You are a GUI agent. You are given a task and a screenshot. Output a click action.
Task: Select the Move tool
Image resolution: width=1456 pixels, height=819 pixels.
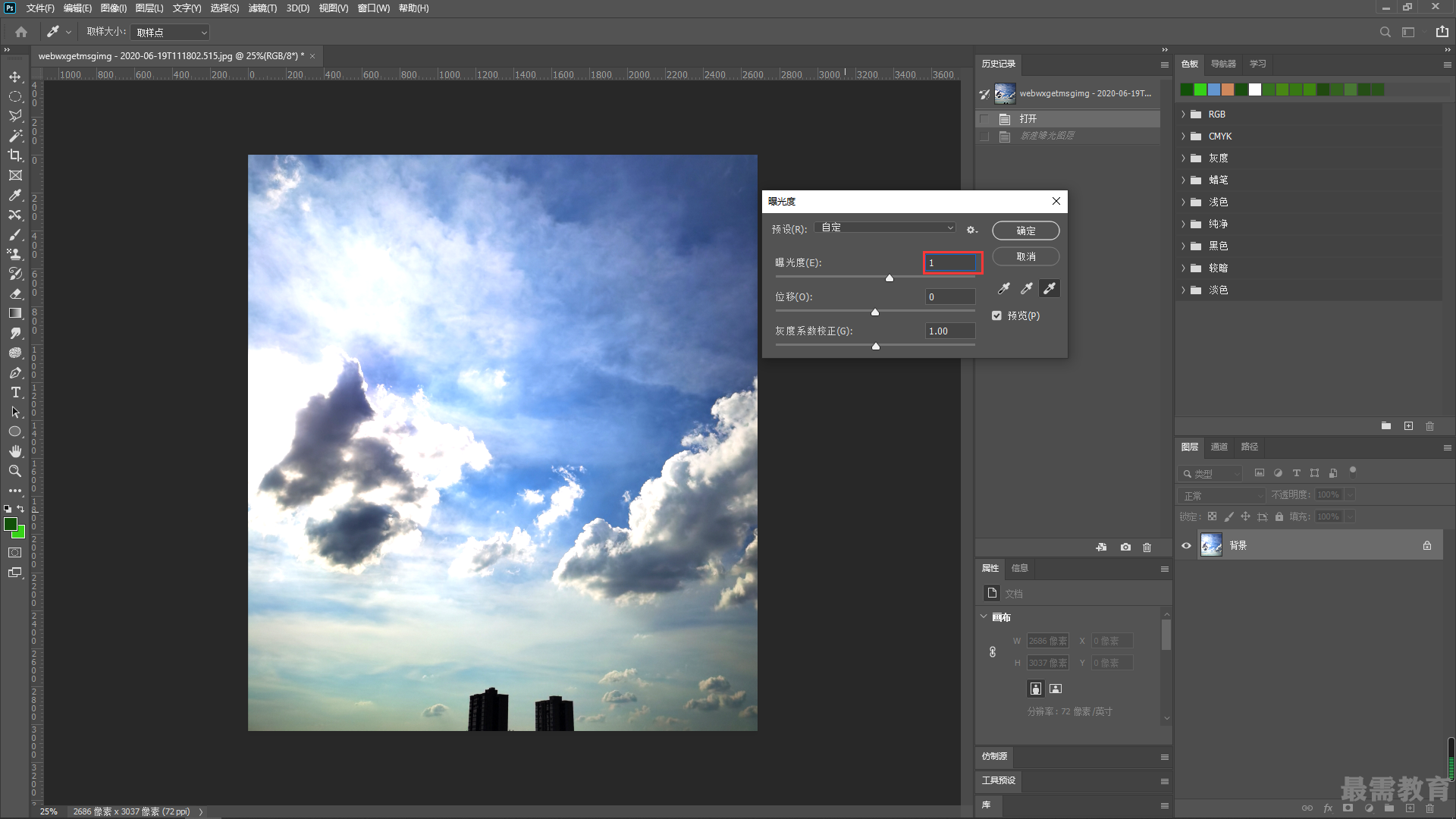click(x=15, y=77)
